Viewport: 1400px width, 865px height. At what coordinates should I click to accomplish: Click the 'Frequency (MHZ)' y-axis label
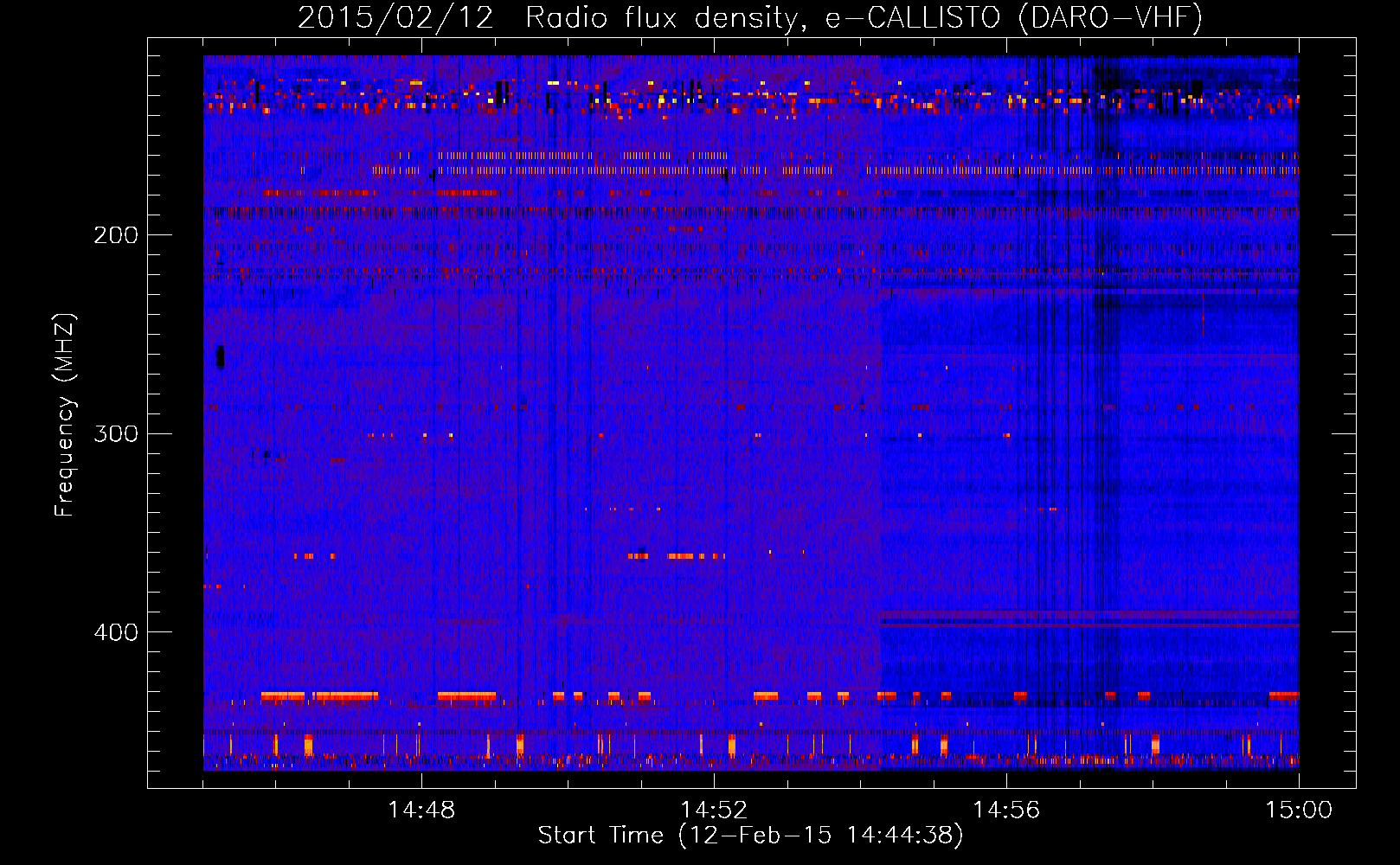pos(65,415)
